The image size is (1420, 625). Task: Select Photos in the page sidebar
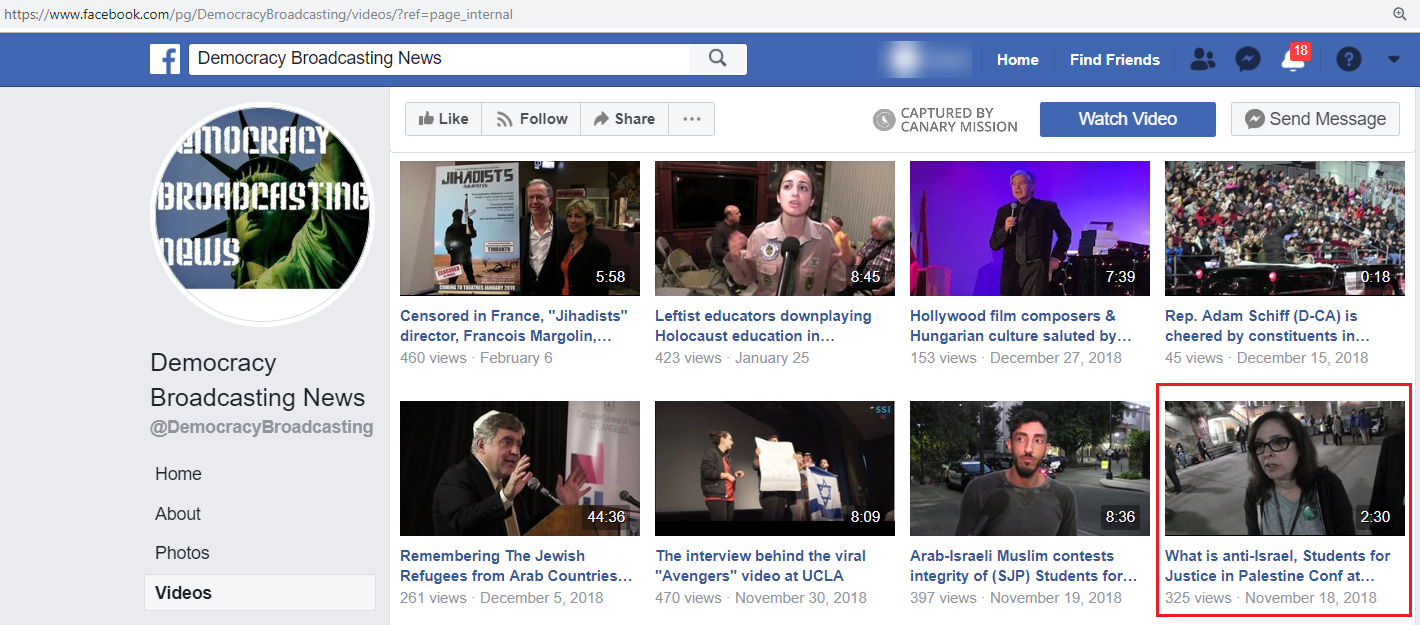point(182,553)
